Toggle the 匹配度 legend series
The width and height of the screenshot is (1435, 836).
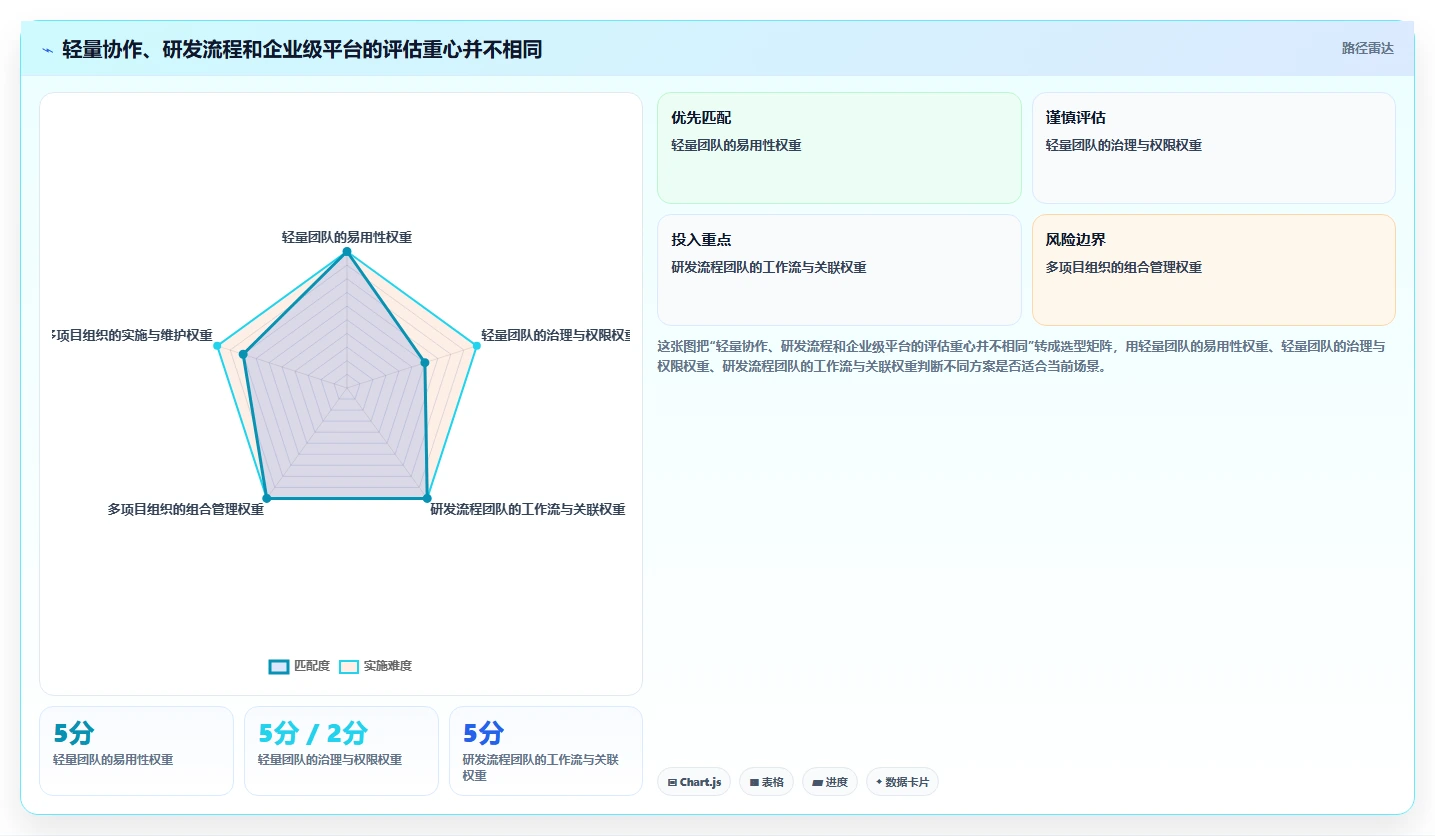299,666
